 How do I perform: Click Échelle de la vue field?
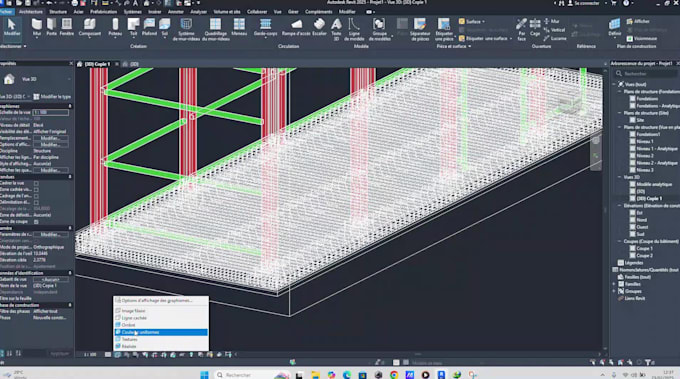click(x=51, y=112)
